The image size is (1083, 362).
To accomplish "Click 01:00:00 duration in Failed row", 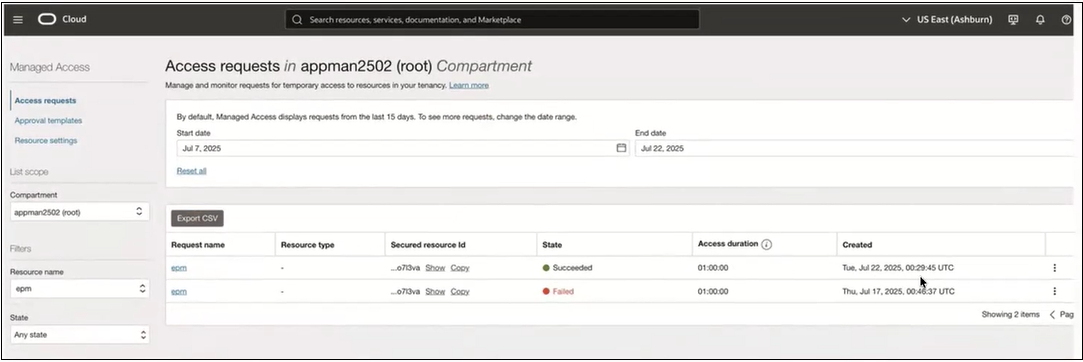I will pos(713,292).
